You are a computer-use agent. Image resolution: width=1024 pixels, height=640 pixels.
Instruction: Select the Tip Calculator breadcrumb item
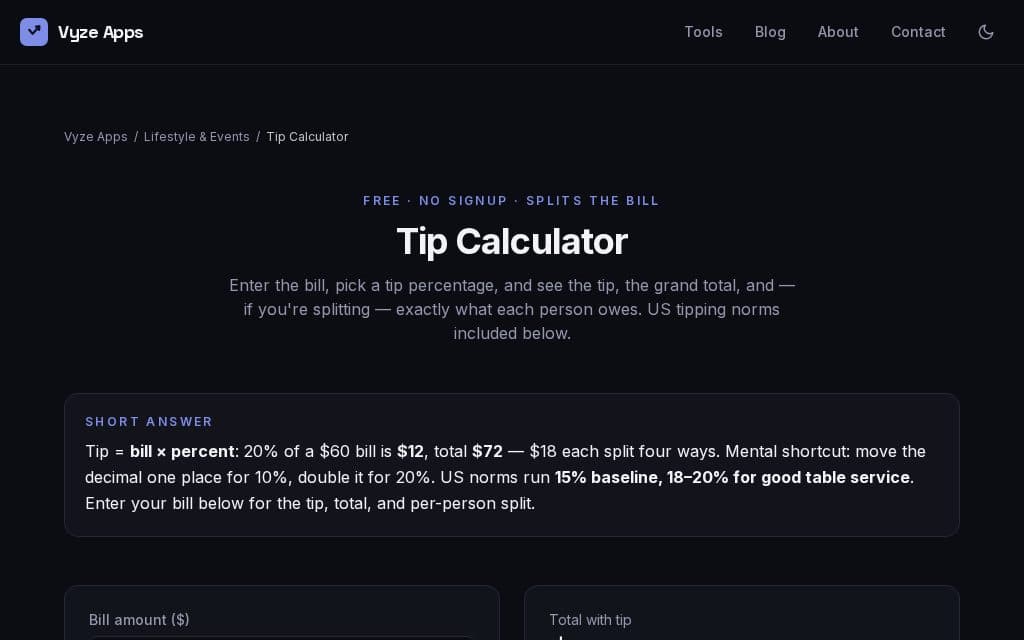(x=307, y=136)
